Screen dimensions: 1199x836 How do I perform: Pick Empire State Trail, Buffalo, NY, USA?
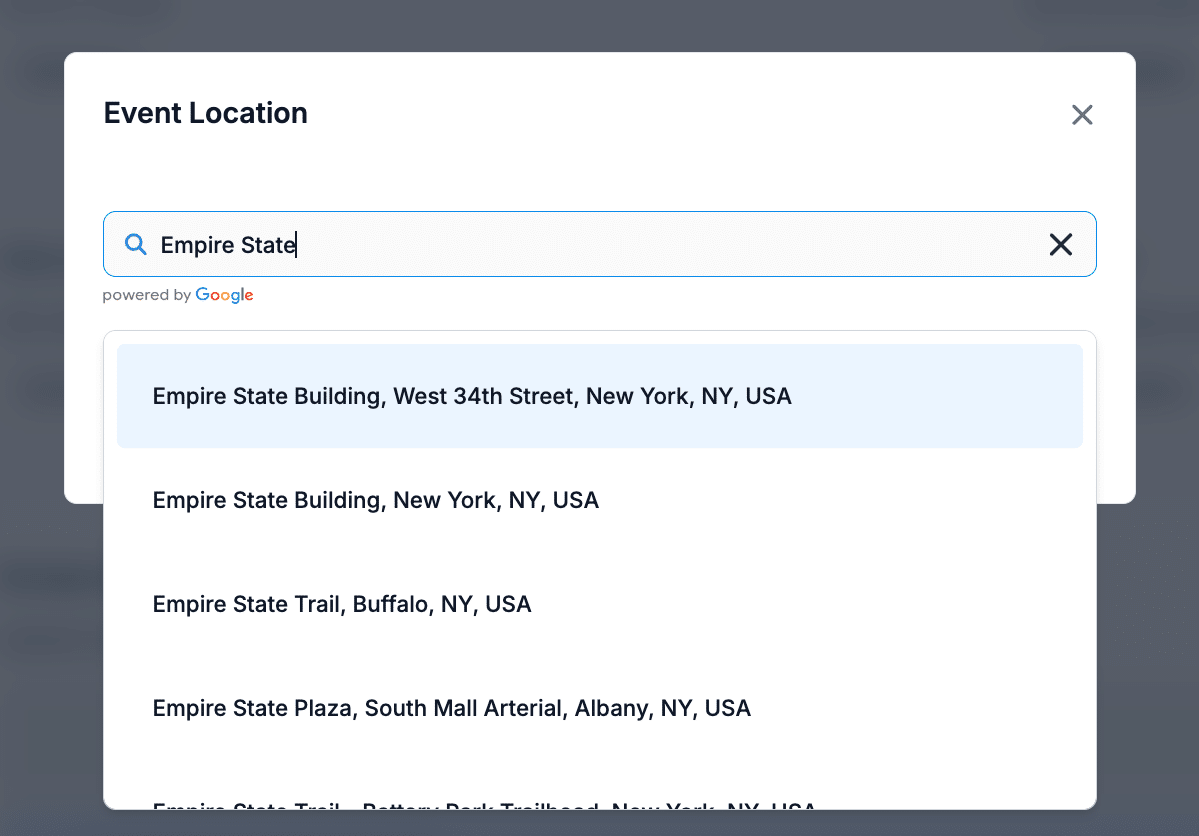pyautogui.click(x=341, y=604)
